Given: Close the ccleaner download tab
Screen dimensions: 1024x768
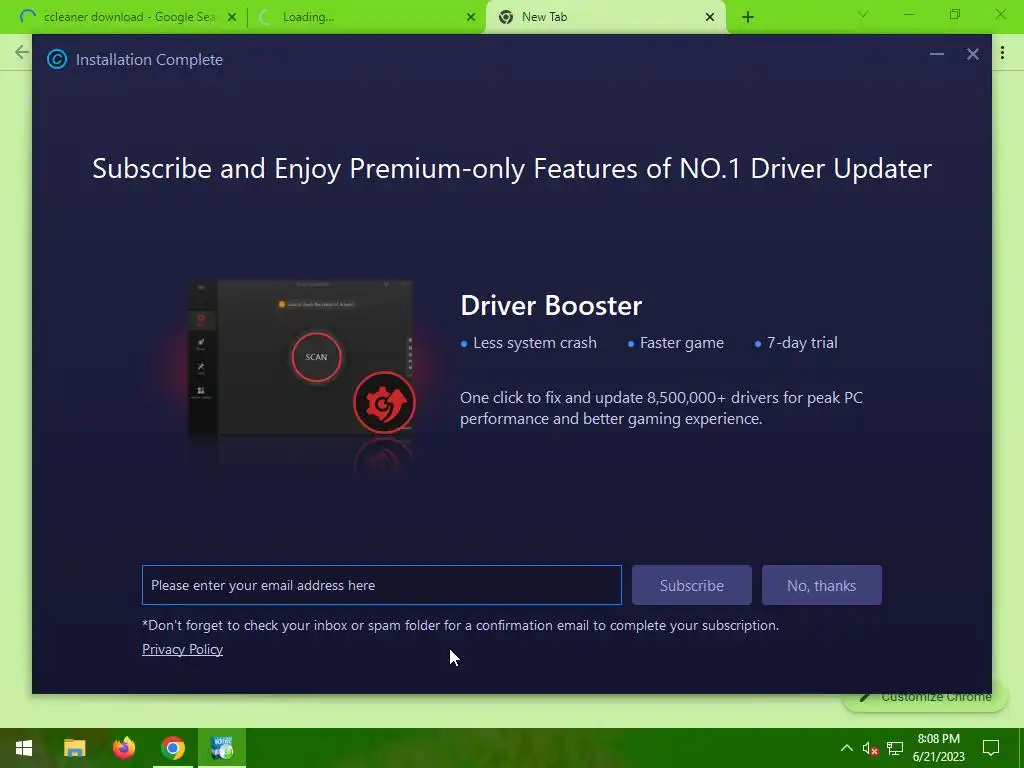Looking at the screenshot, I should pos(232,18).
